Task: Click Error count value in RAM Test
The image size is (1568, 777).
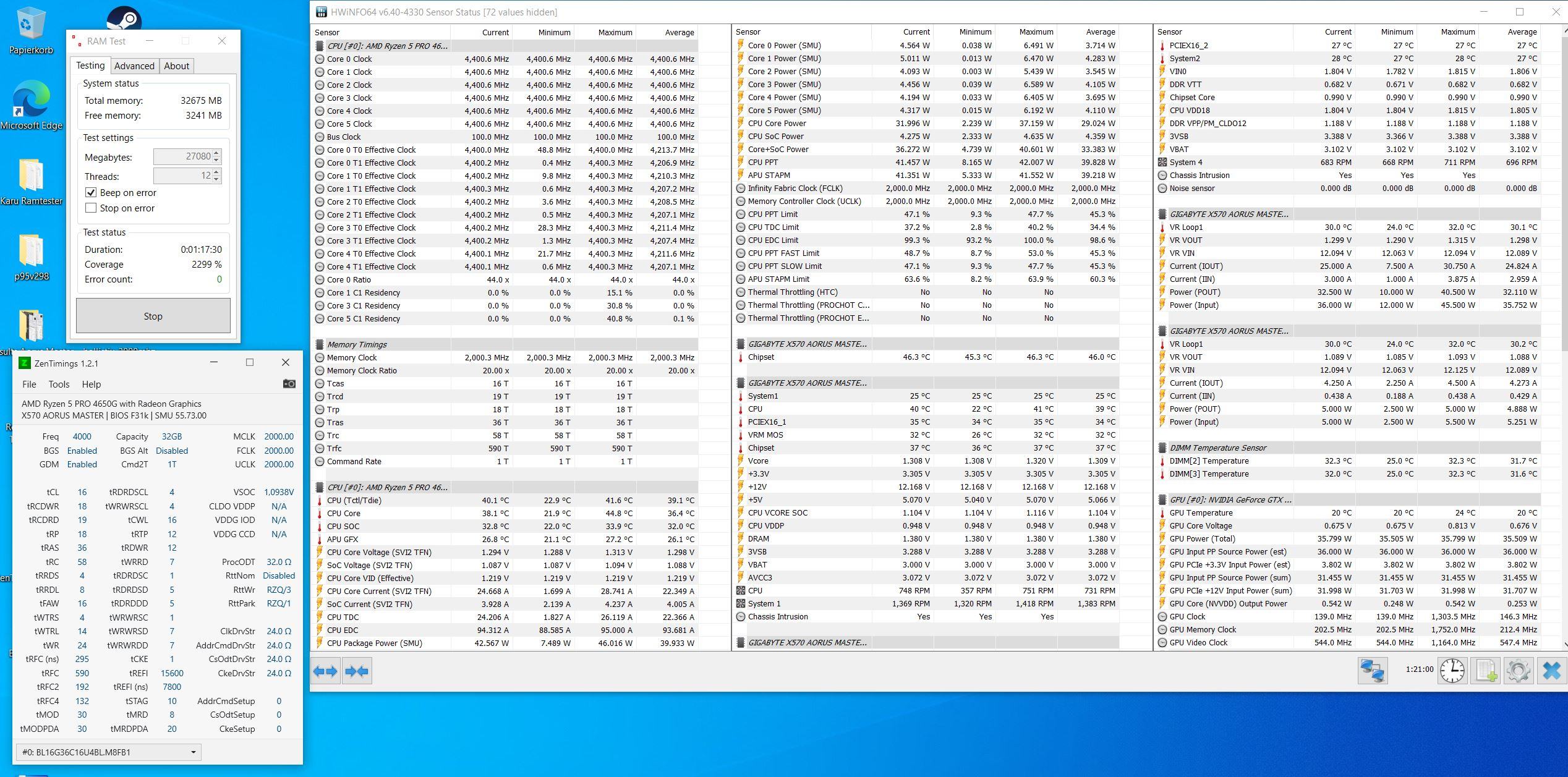Action: coord(219,279)
